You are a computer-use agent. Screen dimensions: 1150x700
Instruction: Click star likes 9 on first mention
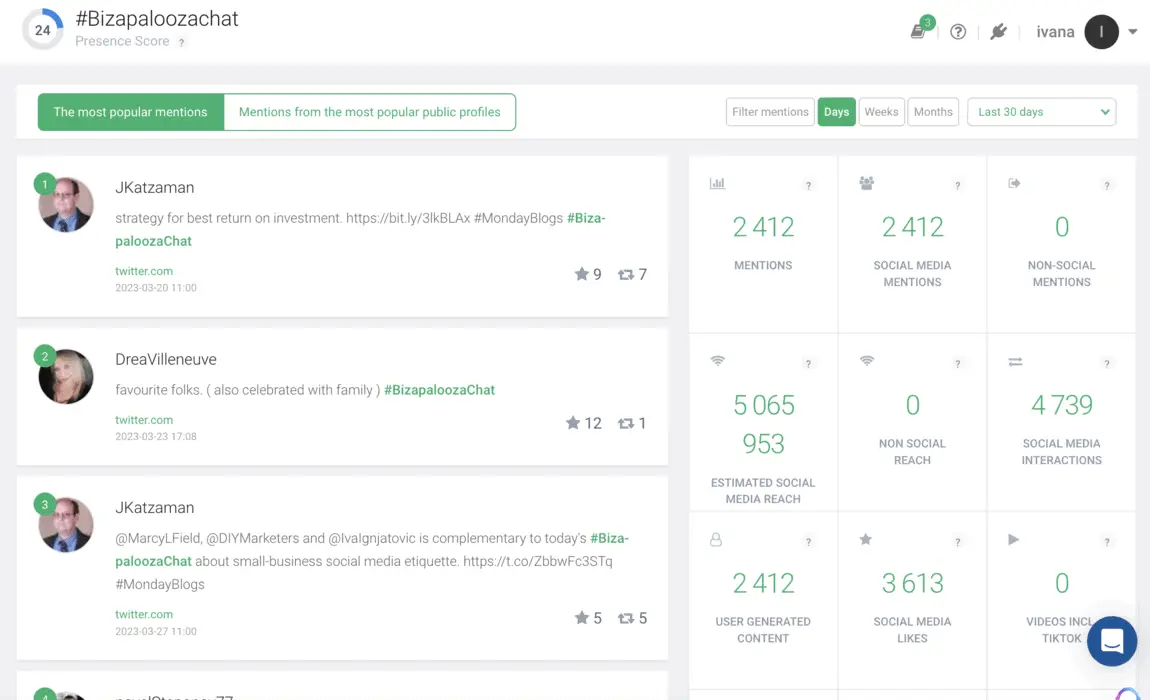pos(588,274)
